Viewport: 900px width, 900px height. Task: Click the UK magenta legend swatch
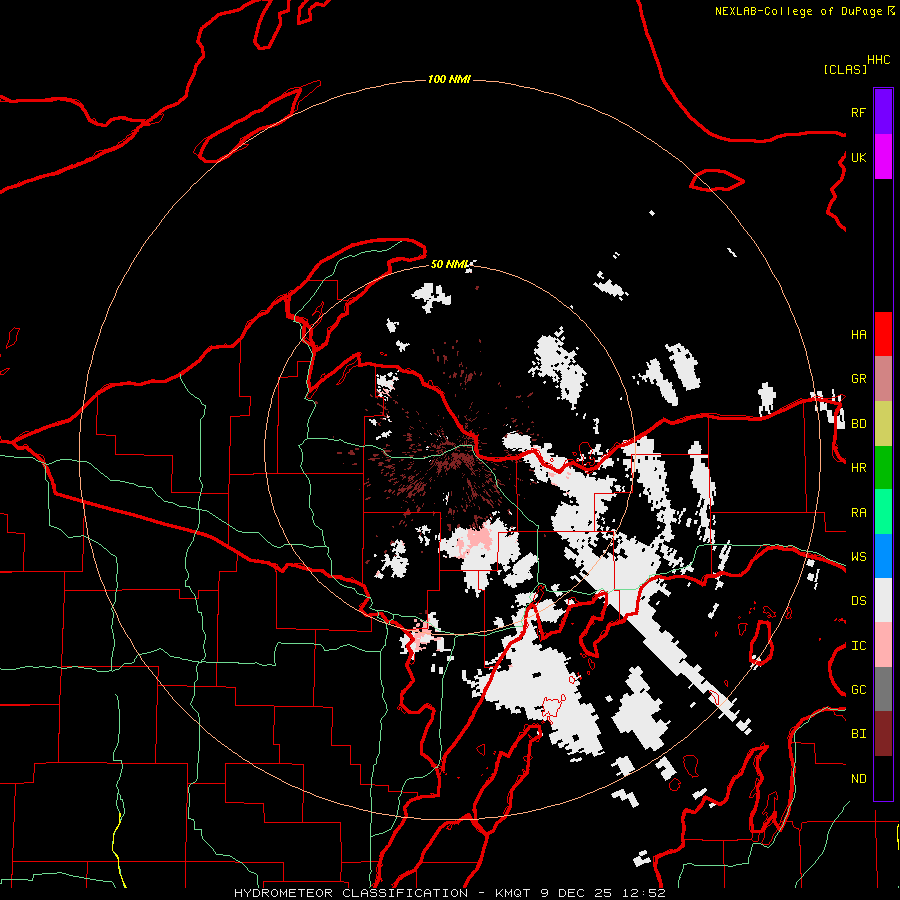(x=883, y=157)
